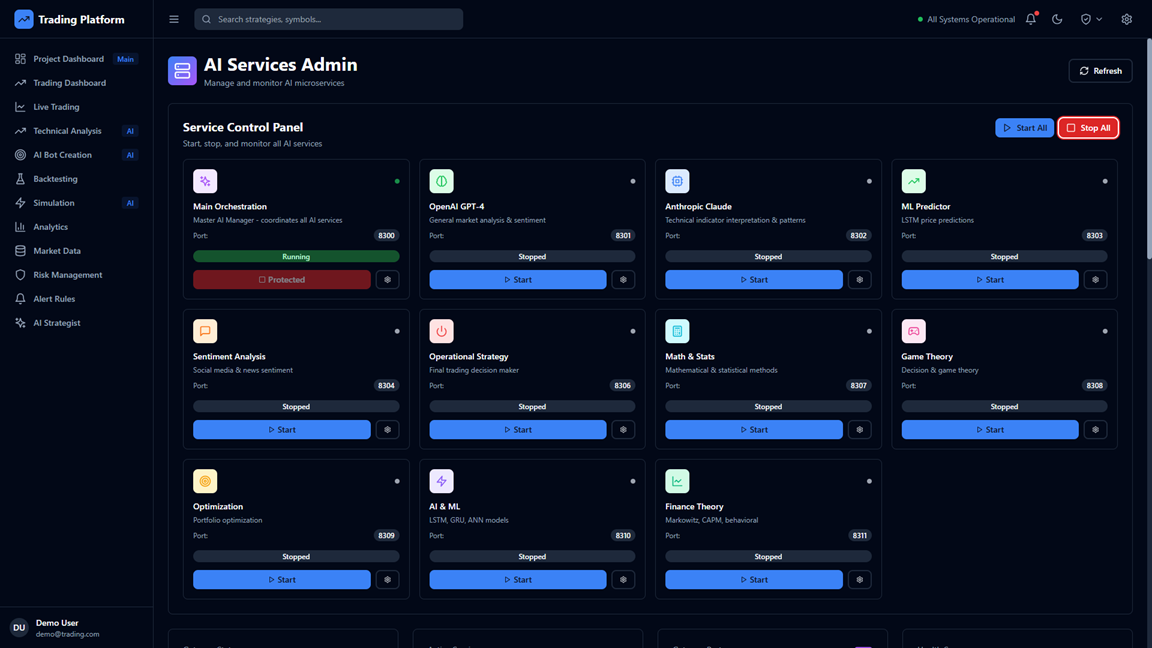The image size is (1152, 648).
Task: Click the search strategies input field
Action: pyautogui.click(x=328, y=19)
